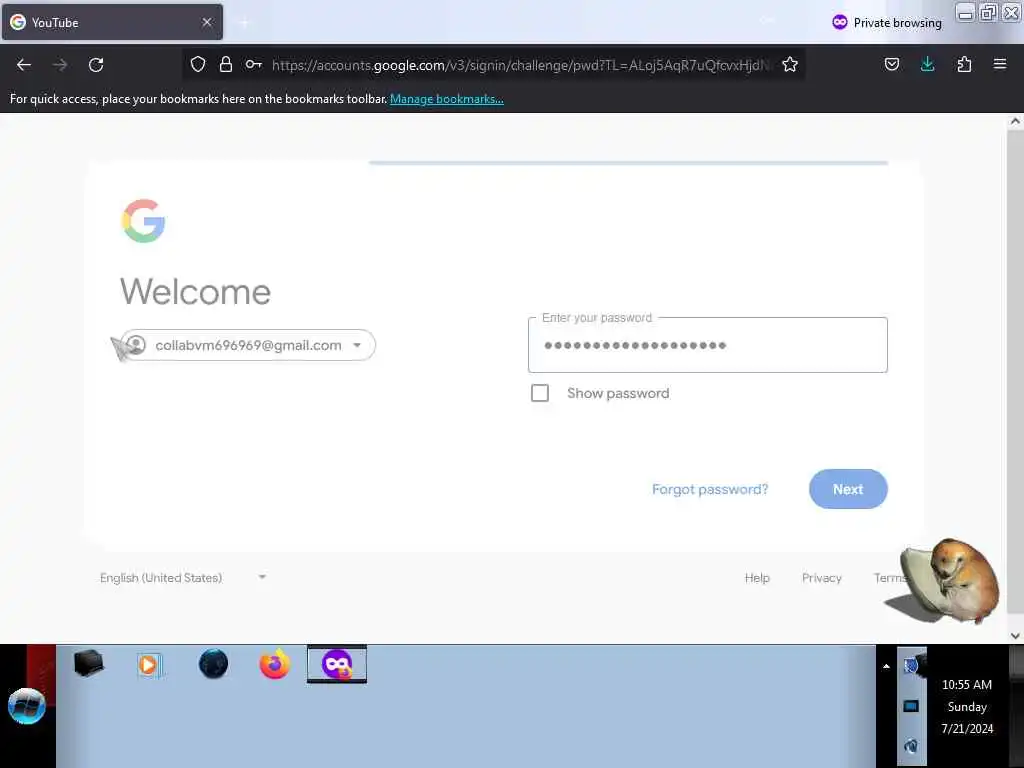This screenshot has height=768, width=1024.
Task: Select the private browsing window taskbar icon
Action: (337, 664)
